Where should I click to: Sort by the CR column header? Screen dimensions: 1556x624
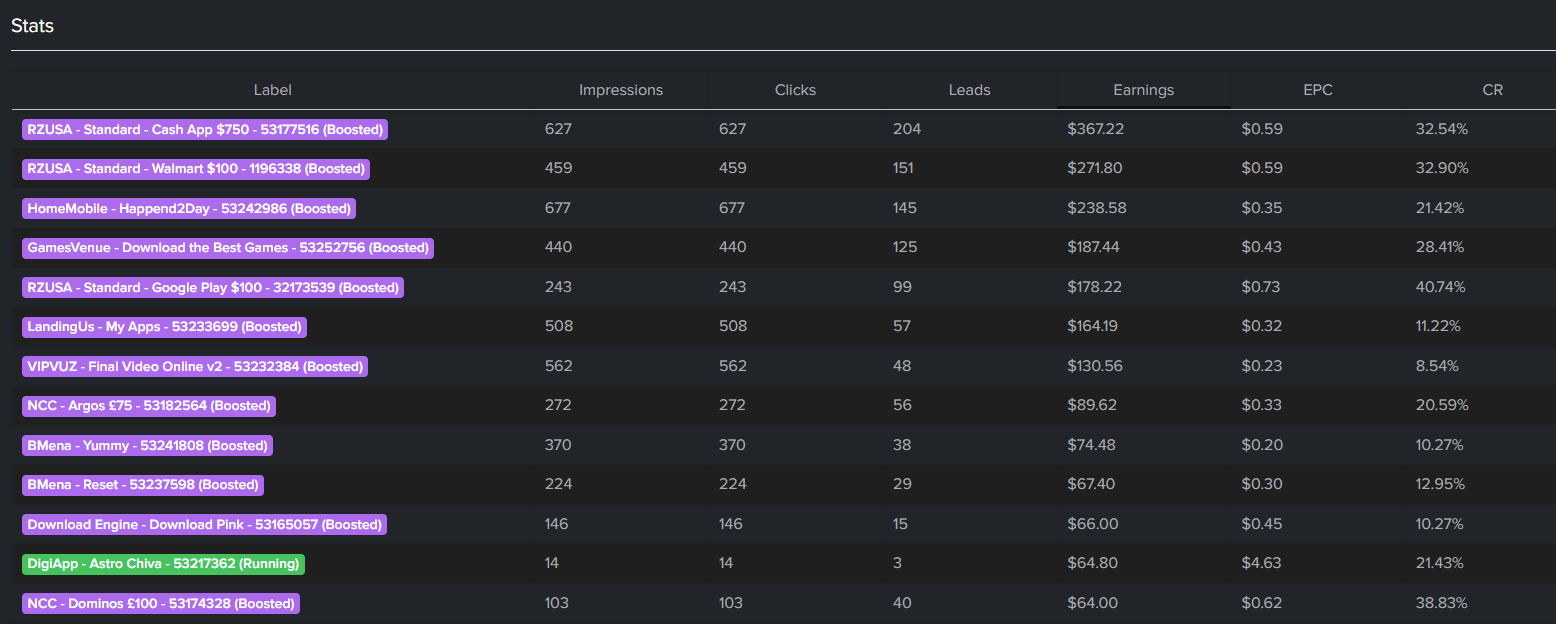[1492, 90]
